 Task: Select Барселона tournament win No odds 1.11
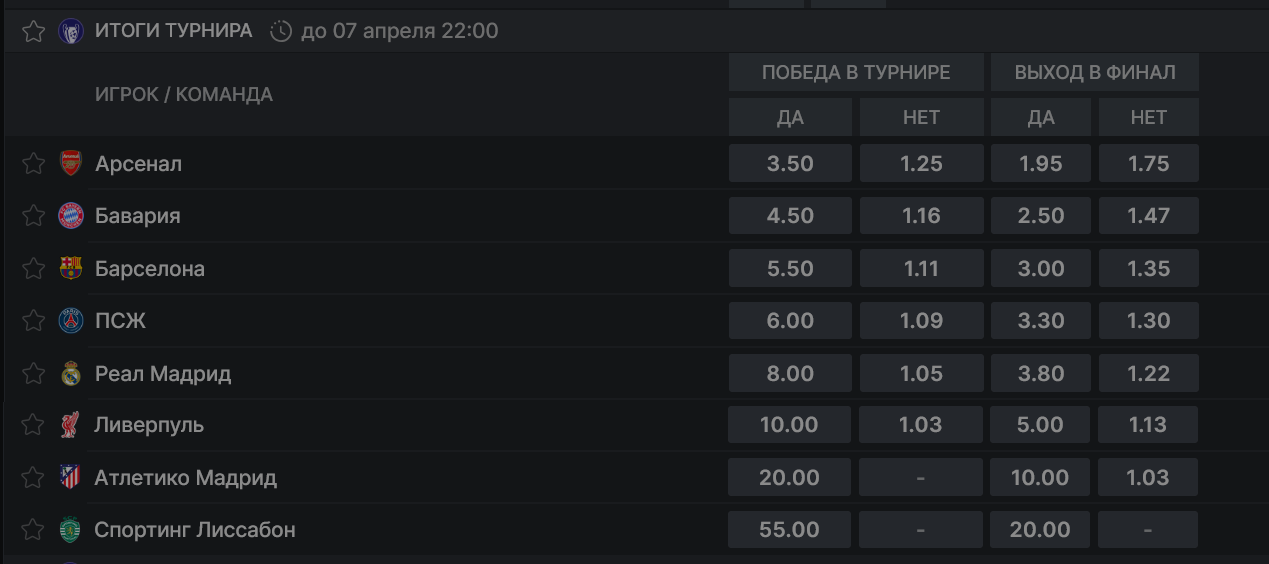coord(921,268)
